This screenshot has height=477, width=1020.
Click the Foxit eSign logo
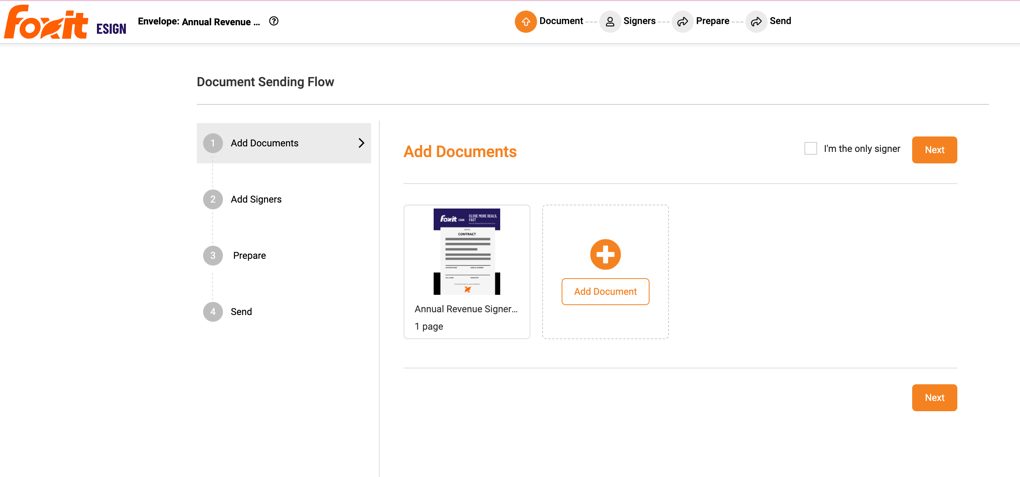click(65, 22)
